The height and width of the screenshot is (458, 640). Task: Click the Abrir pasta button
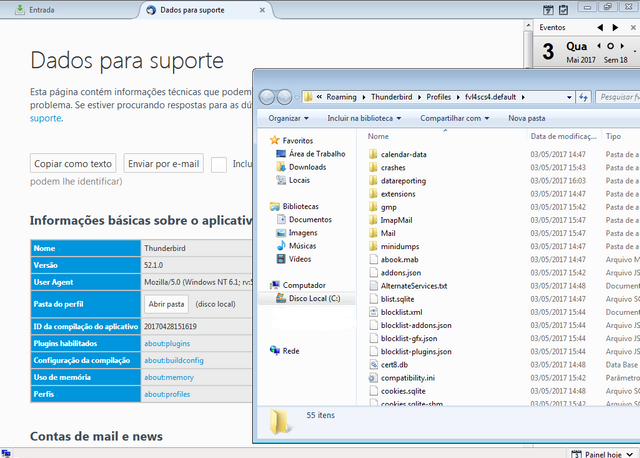point(166,304)
